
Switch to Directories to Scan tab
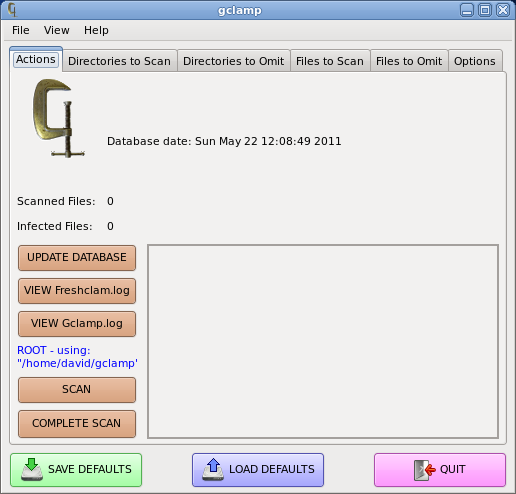(119, 61)
